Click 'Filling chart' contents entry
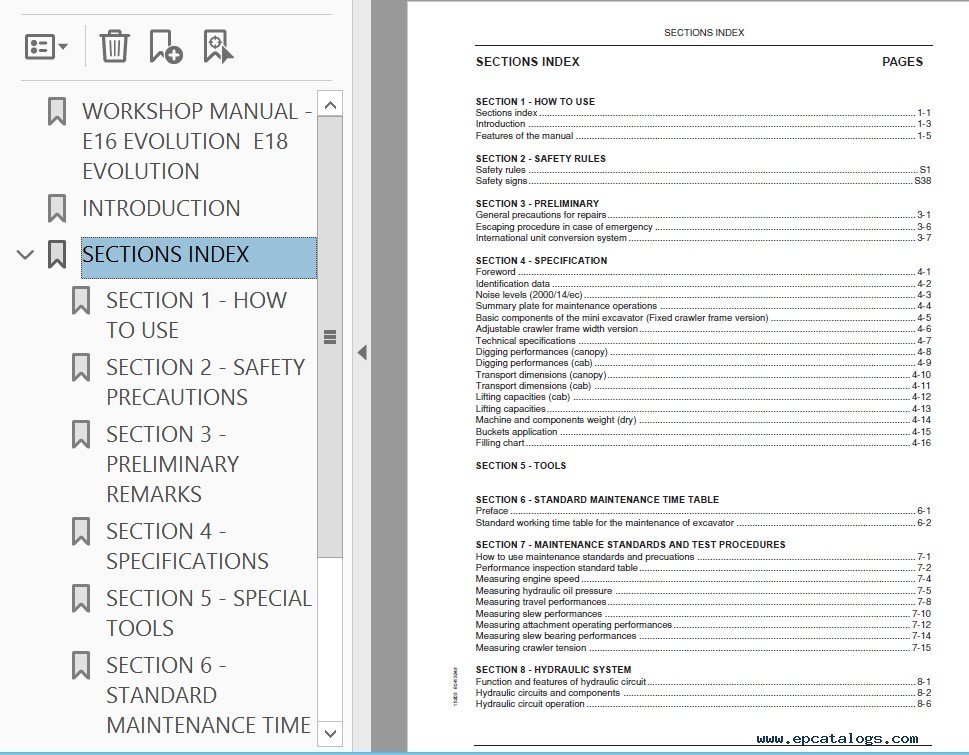The image size is (969, 755). click(703, 442)
